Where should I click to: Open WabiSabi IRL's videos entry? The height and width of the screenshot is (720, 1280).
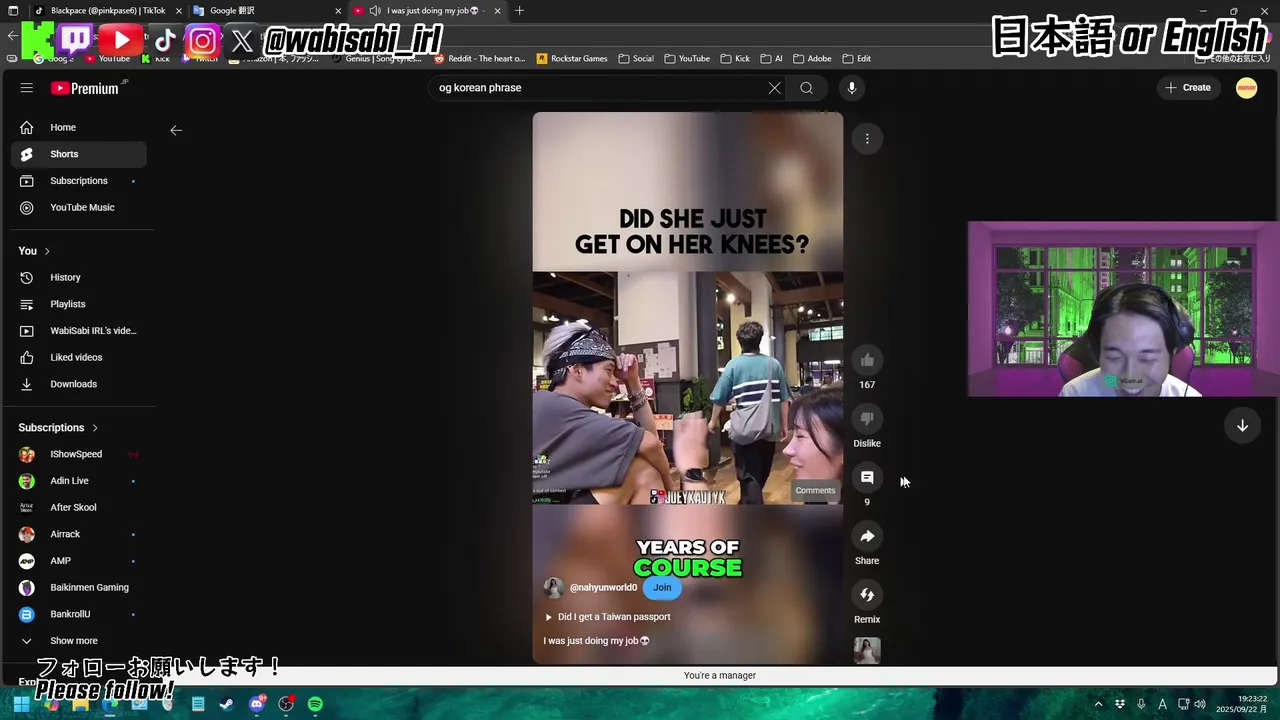[x=78, y=331]
